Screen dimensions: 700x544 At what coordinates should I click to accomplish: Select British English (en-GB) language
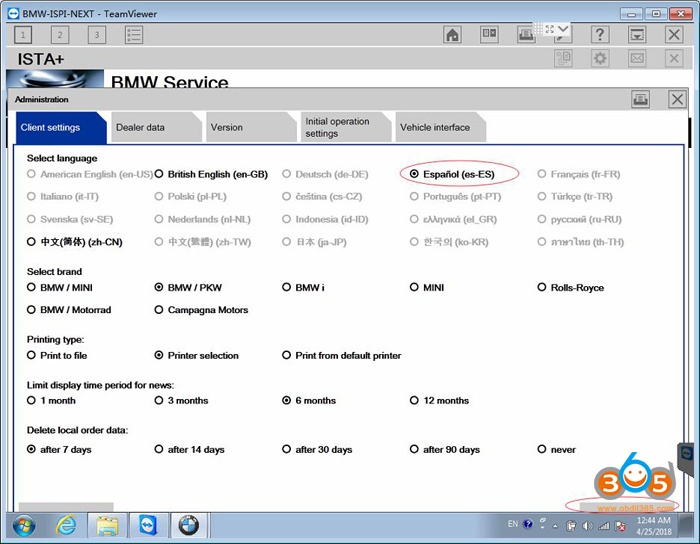(158, 174)
